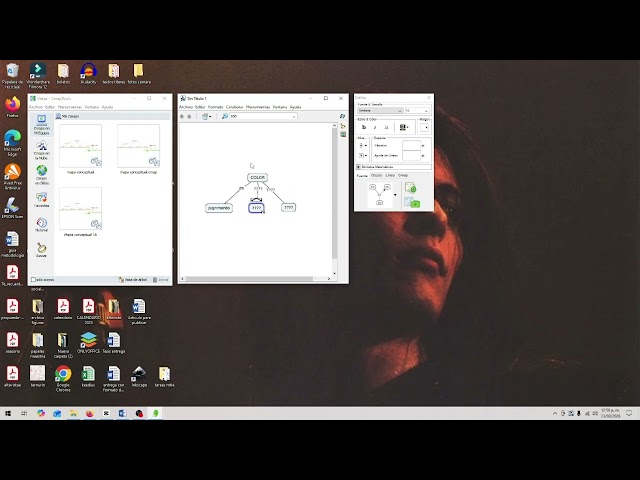Image resolution: width=640 pixels, height=480 pixels.
Task: Open Colaborar menu in Sin Título 1 window
Action: (234, 107)
